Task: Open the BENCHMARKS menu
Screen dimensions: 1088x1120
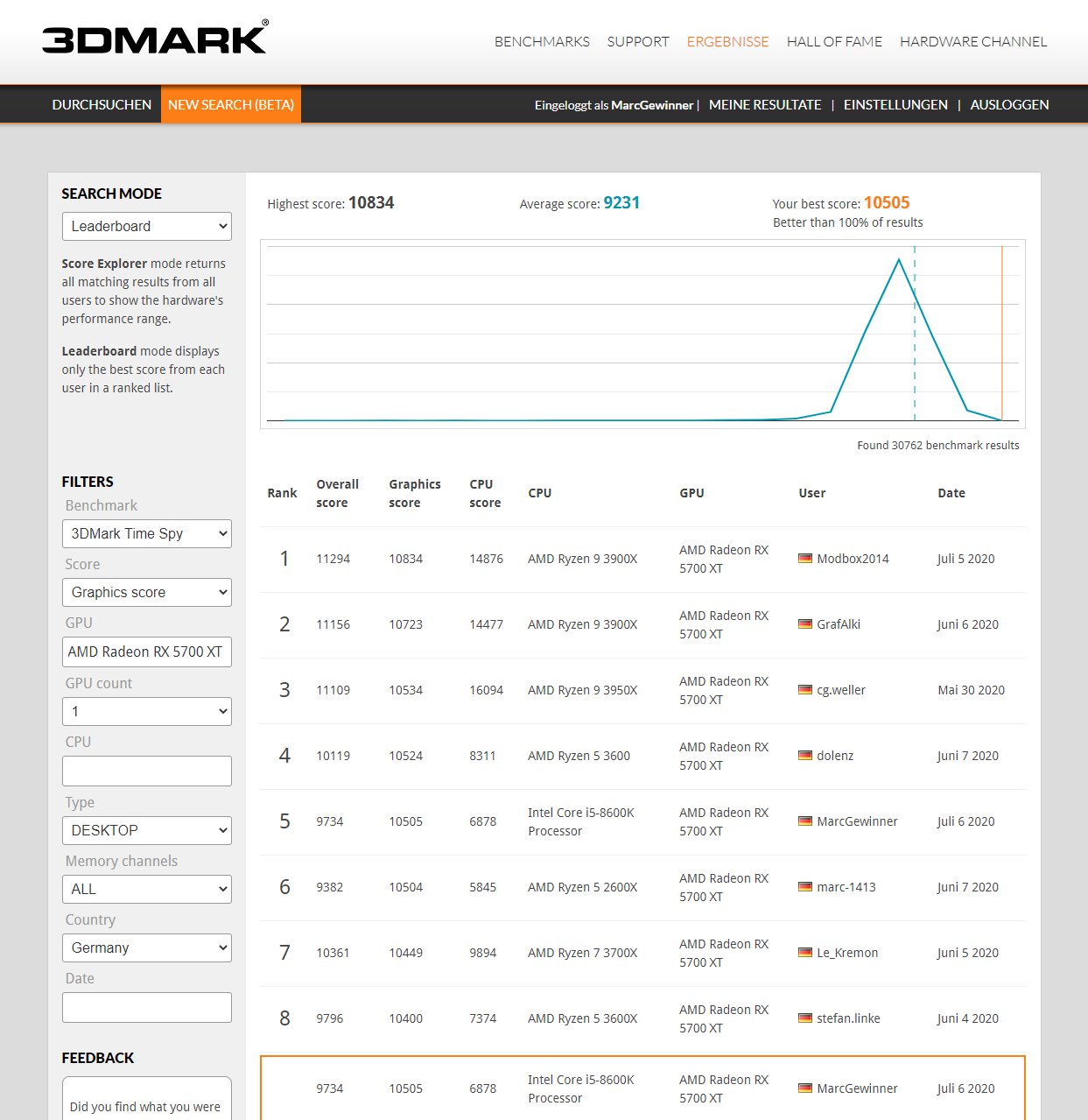Action: point(542,41)
